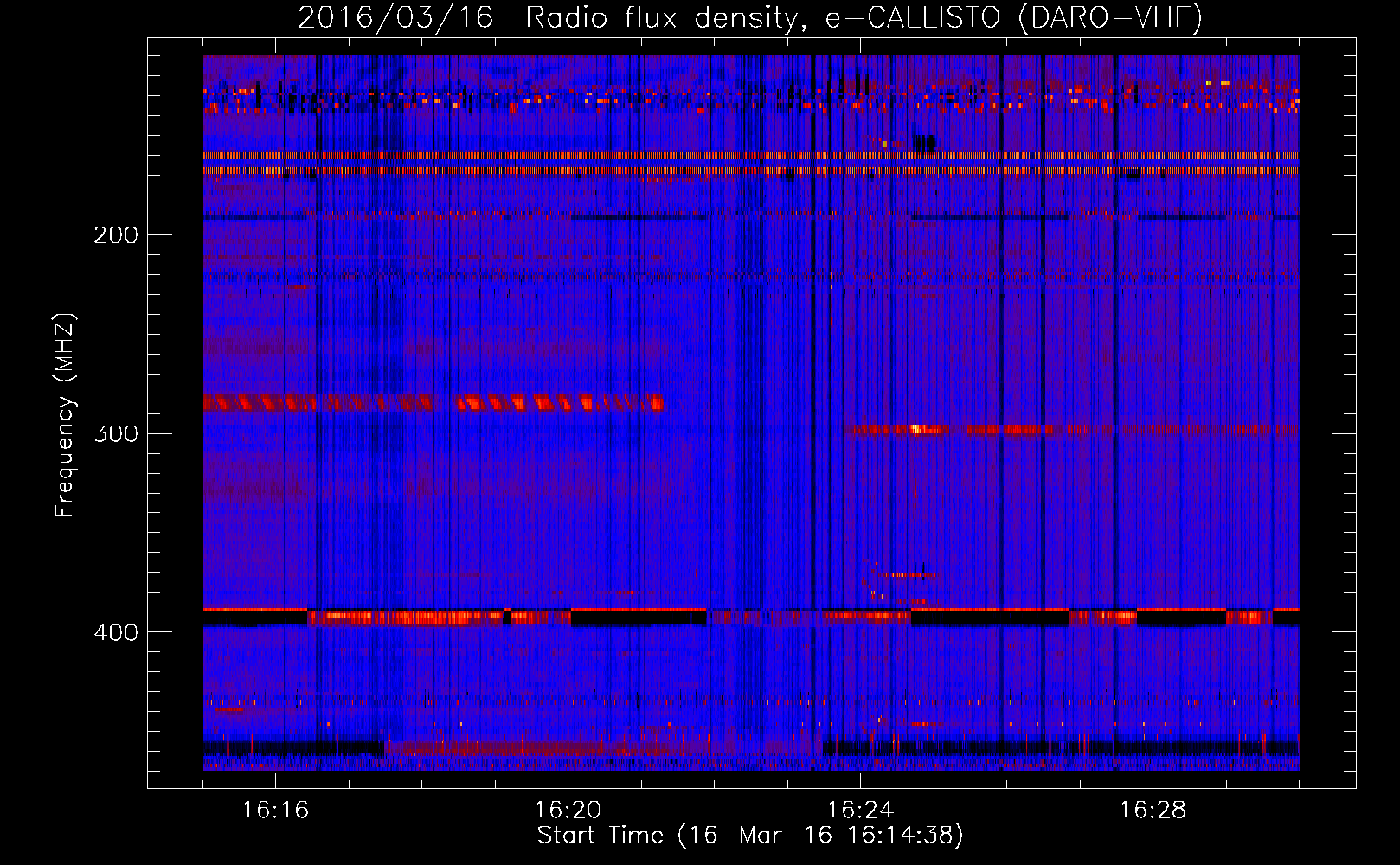The height and width of the screenshot is (865, 1400).
Task: Click the 'Frequency (MHZ)' vertical axis label
Action: pyautogui.click(x=65, y=415)
